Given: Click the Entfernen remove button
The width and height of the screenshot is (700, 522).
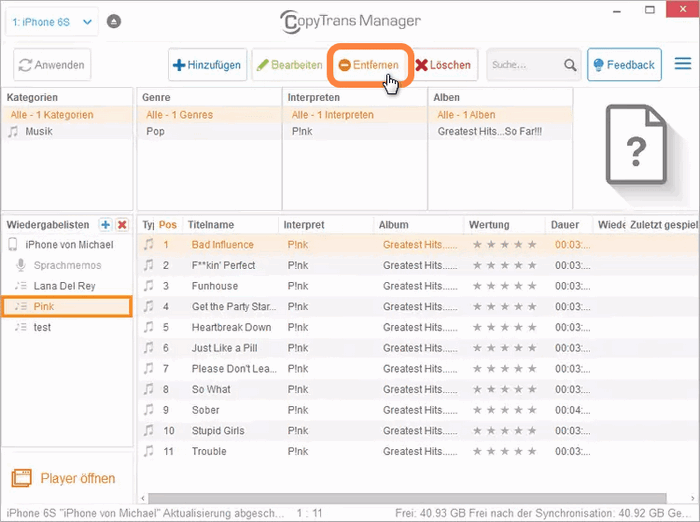Looking at the screenshot, I should click(369, 65).
